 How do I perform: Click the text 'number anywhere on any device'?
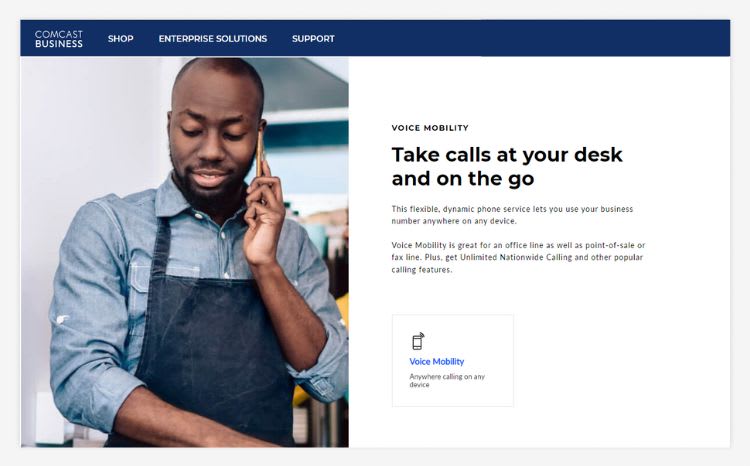[453, 221]
